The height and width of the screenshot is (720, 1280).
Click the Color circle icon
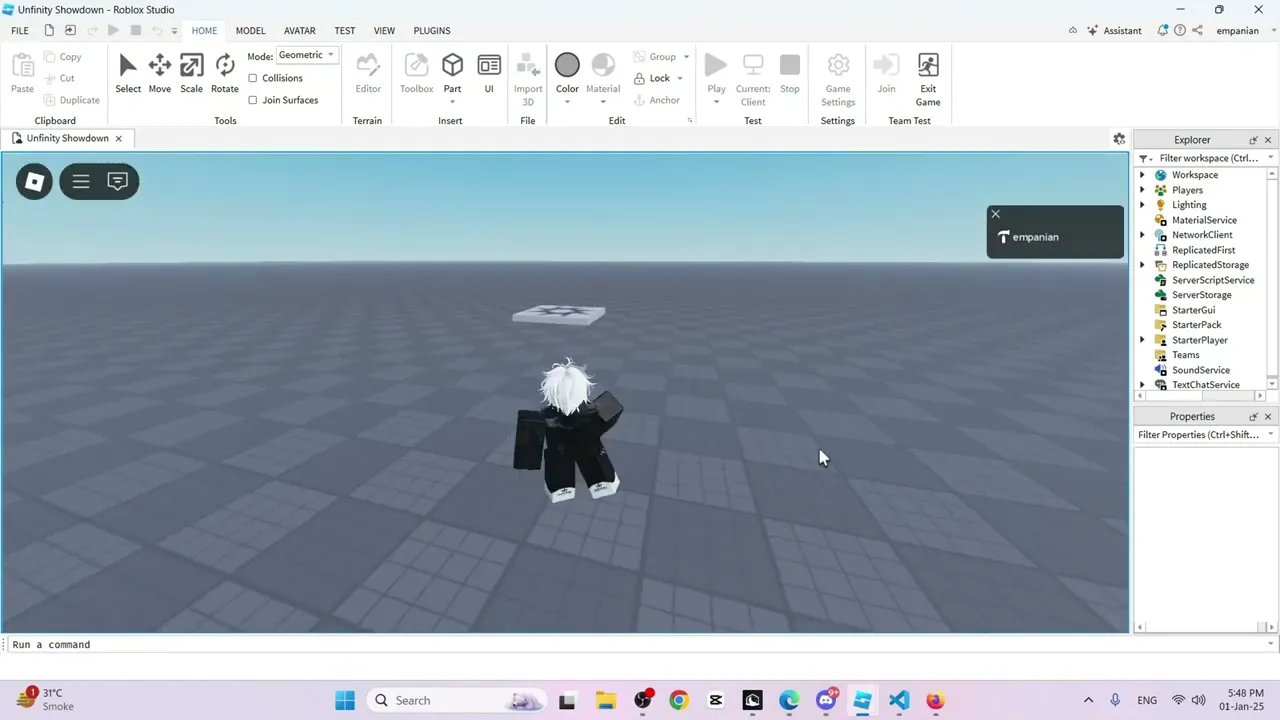point(567,65)
